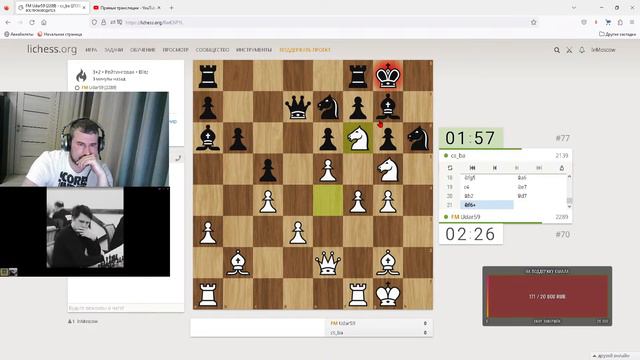Open notifications bell icon

[x=582, y=50]
